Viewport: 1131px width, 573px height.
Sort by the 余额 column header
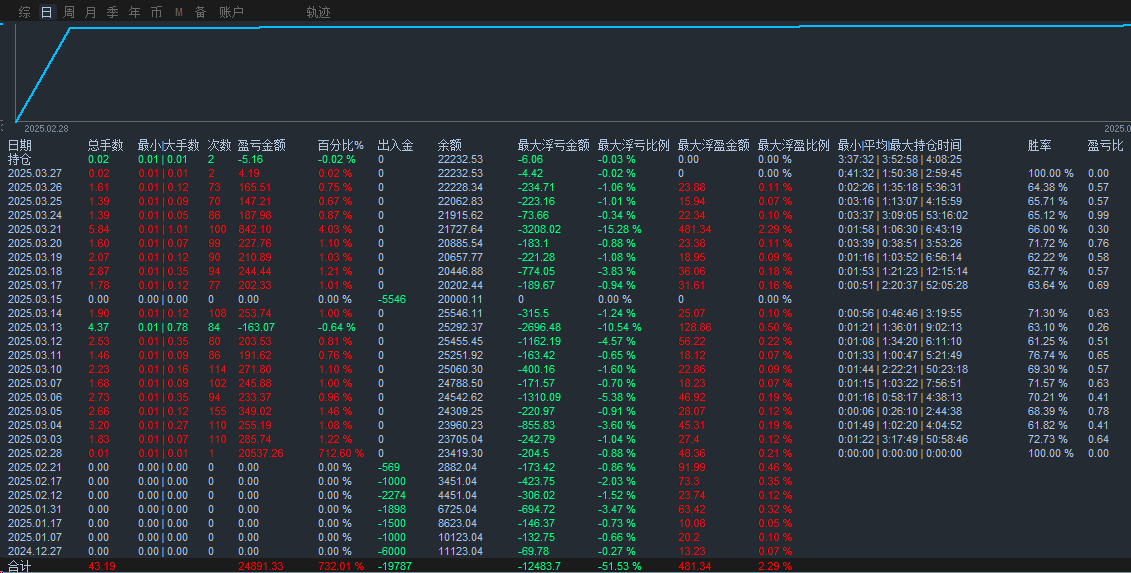pyautogui.click(x=449, y=145)
